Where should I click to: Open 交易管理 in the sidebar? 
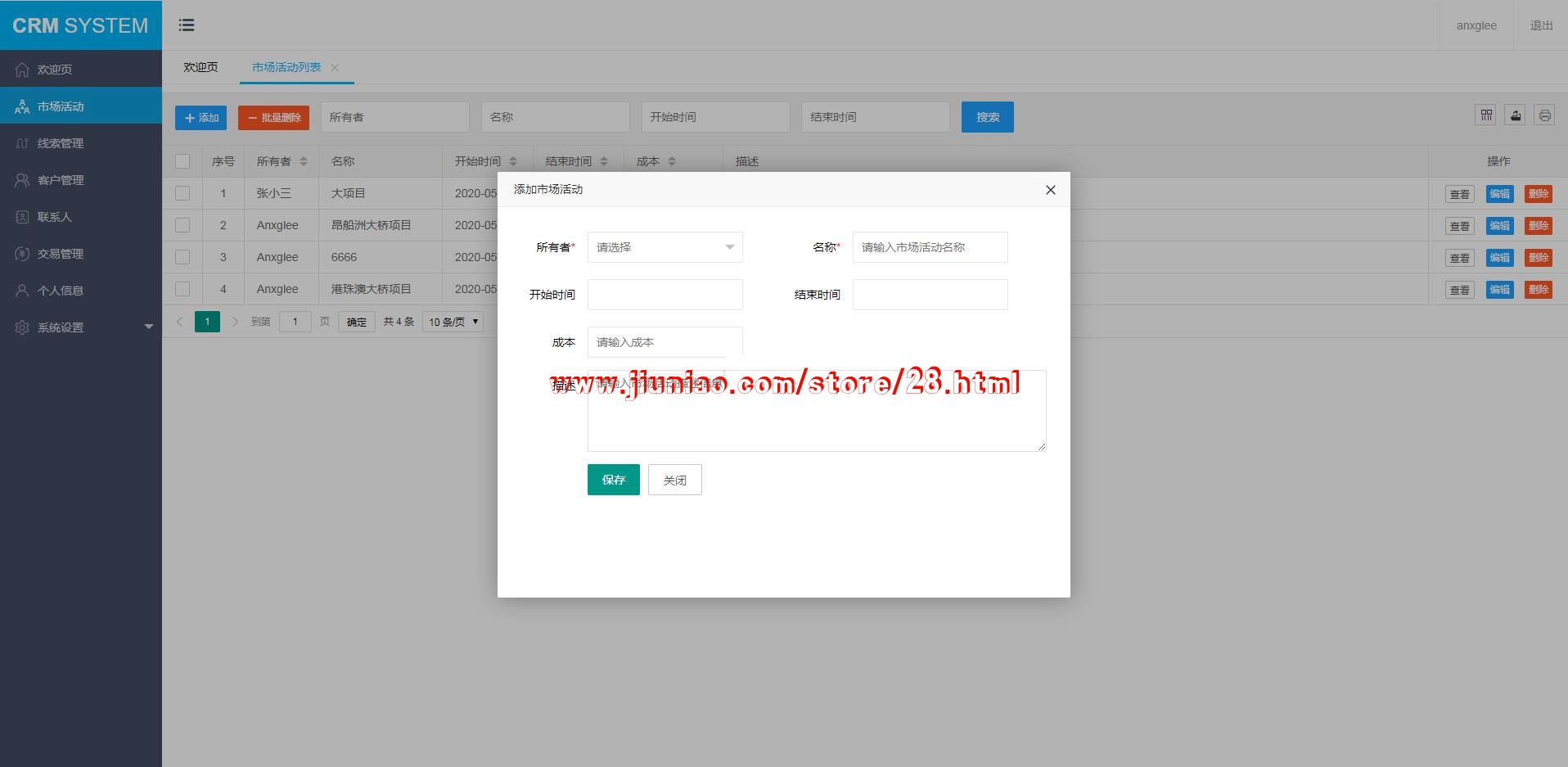click(81, 254)
